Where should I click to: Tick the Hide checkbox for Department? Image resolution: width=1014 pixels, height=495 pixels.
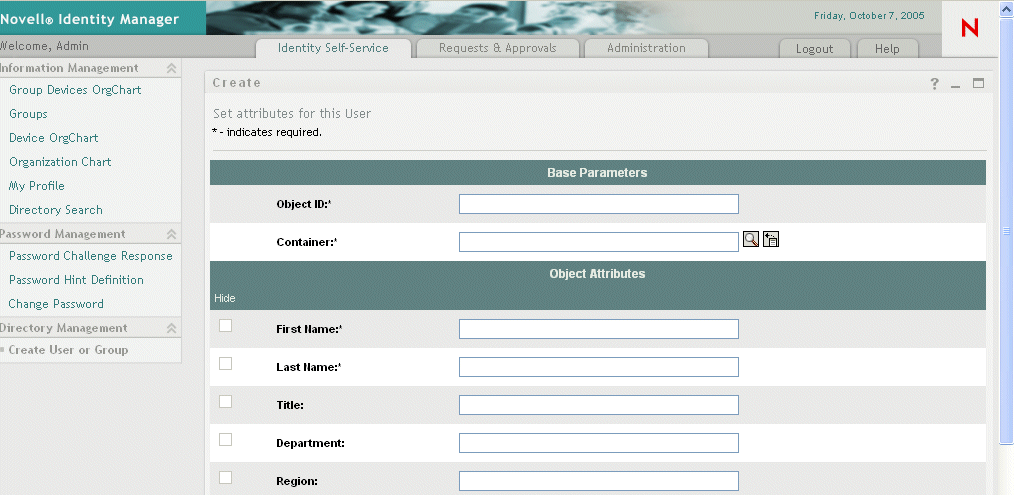point(225,439)
